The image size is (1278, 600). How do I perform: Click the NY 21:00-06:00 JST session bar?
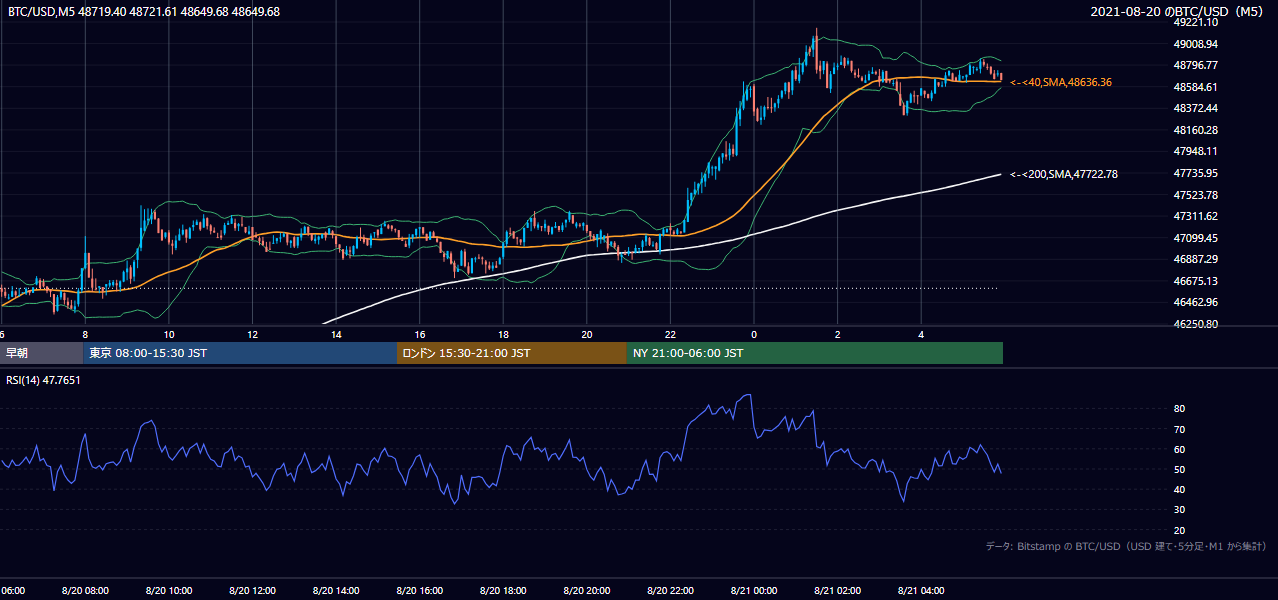(x=815, y=353)
